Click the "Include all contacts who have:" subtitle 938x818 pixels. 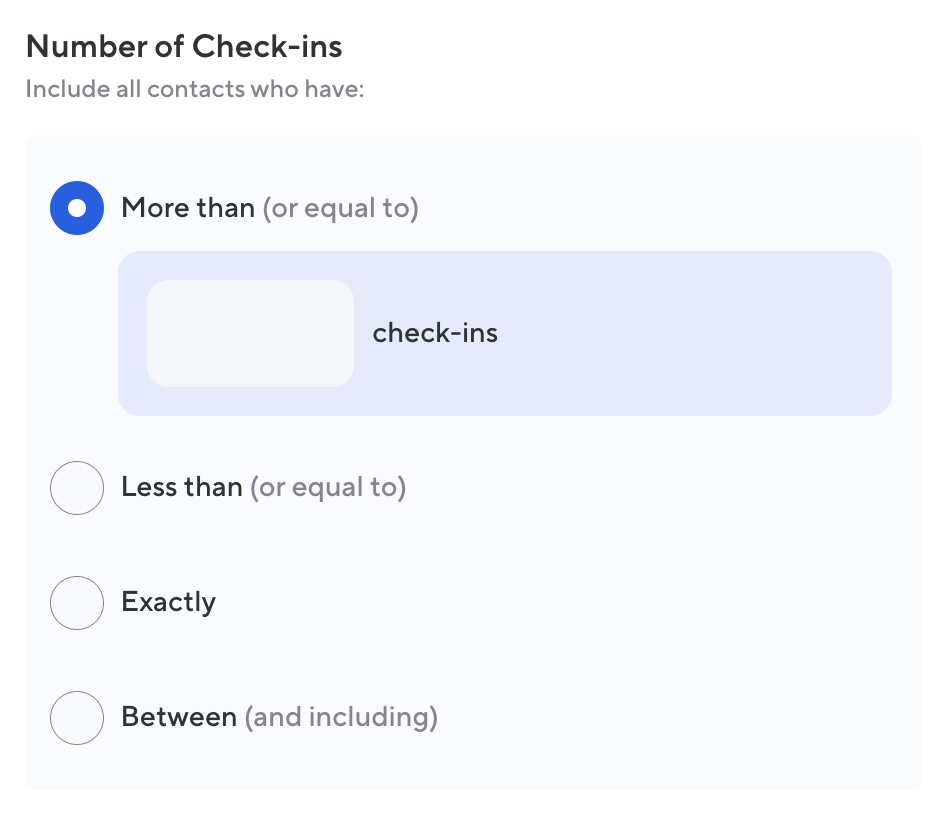tap(195, 89)
